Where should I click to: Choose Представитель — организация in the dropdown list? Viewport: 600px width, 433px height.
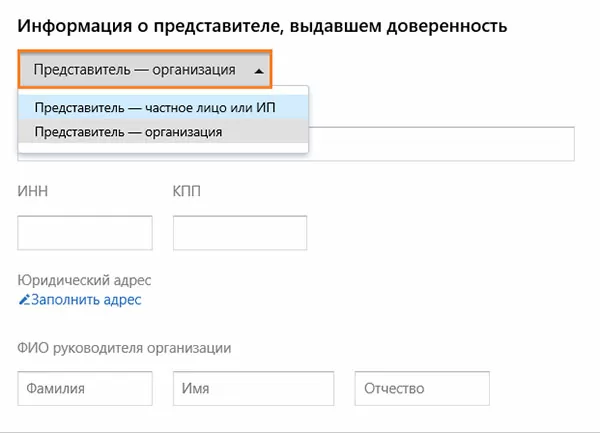click(128, 131)
